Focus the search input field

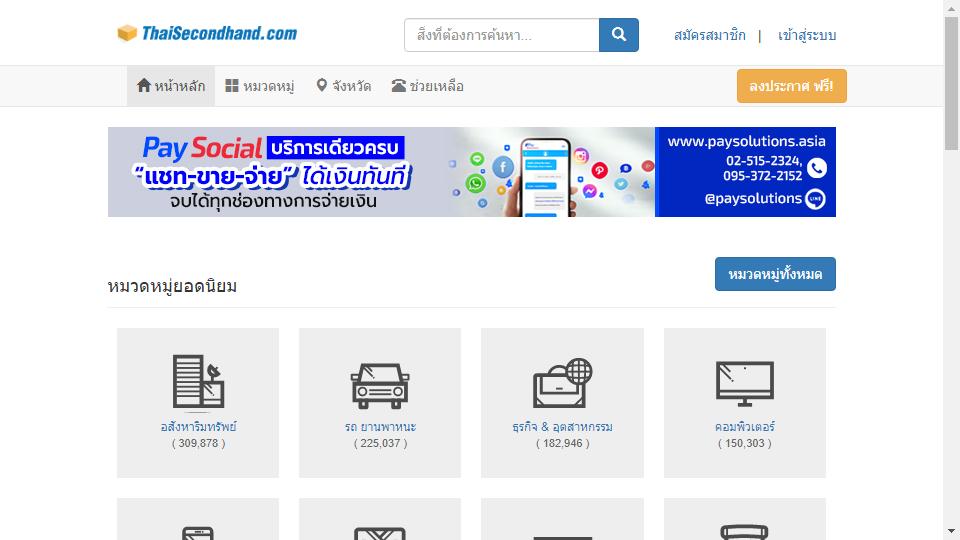pos(501,35)
